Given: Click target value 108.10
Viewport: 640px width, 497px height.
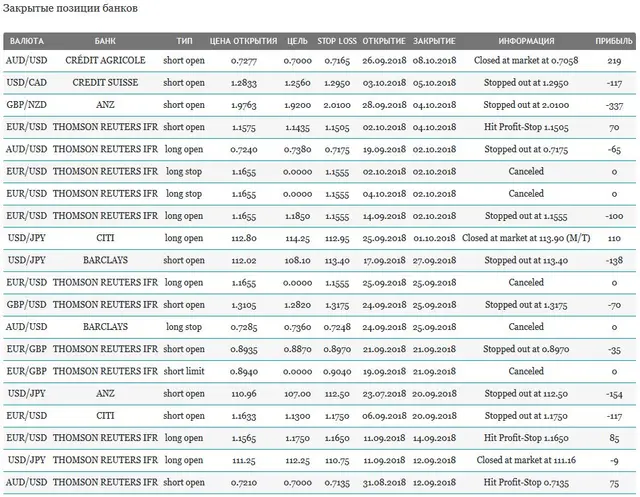Looking at the screenshot, I should click(297, 261).
